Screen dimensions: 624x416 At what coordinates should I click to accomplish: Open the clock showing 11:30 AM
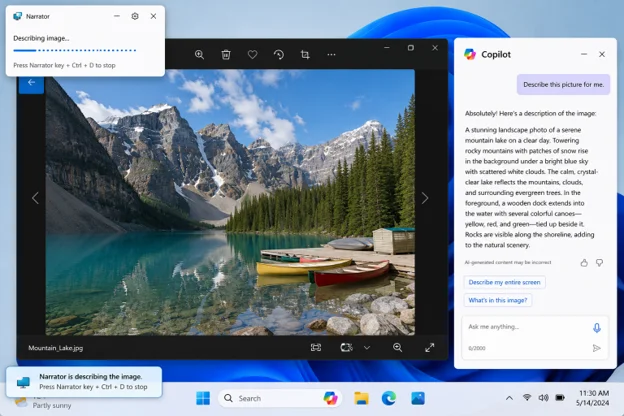click(592, 398)
